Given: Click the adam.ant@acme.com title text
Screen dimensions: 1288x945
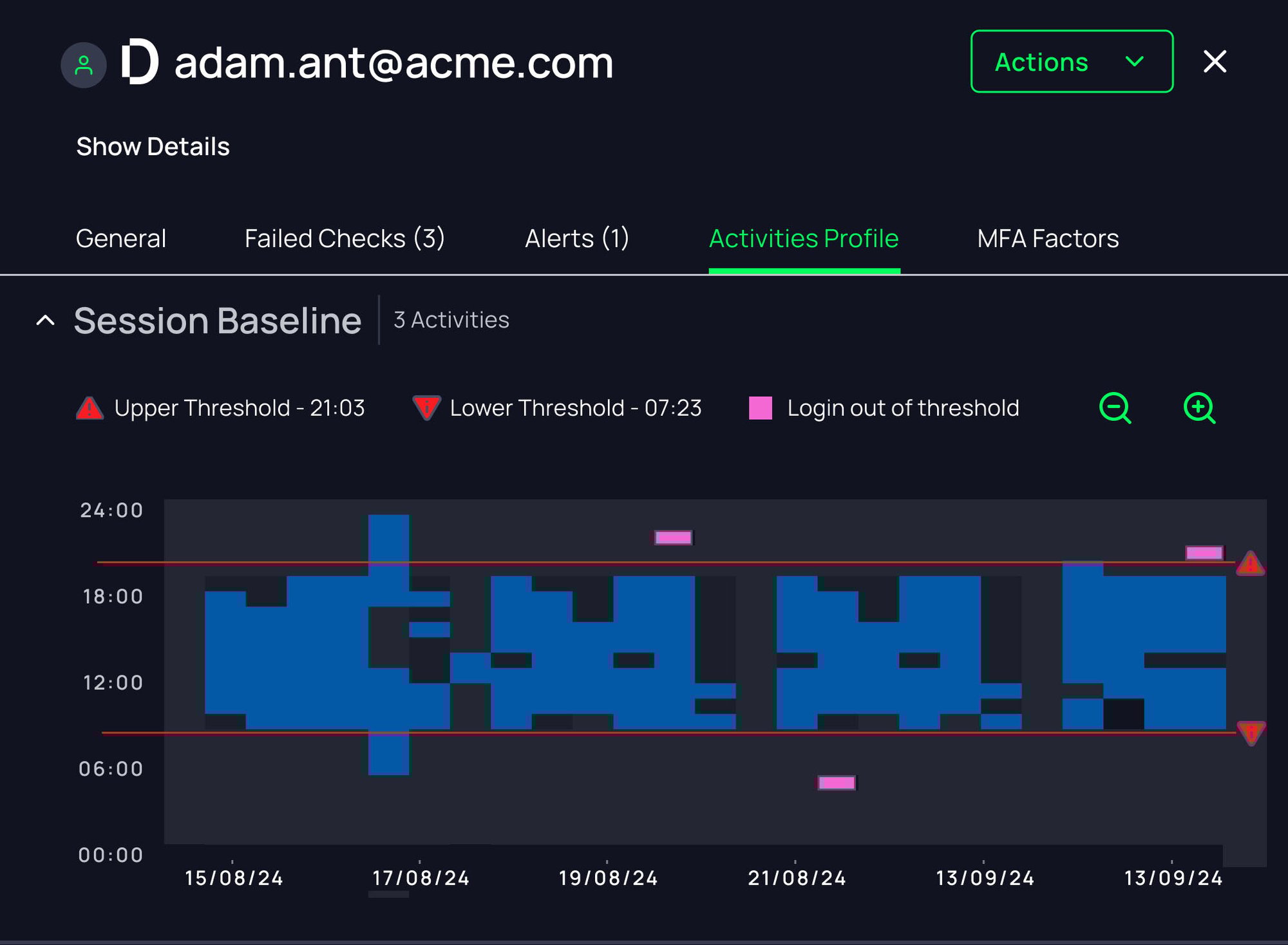Looking at the screenshot, I should pos(393,63).
